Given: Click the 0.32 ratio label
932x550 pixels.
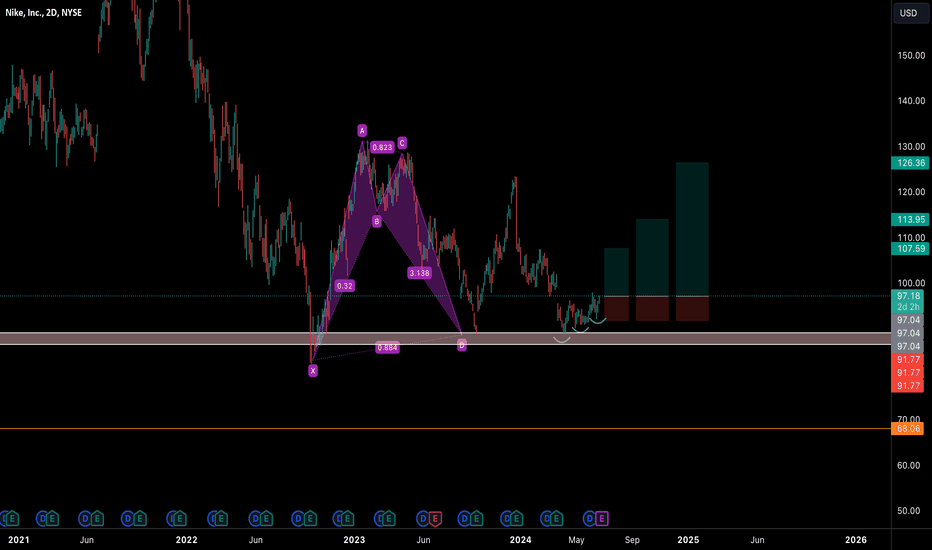Looking at the screenshot, I should (x=345, y=286).
